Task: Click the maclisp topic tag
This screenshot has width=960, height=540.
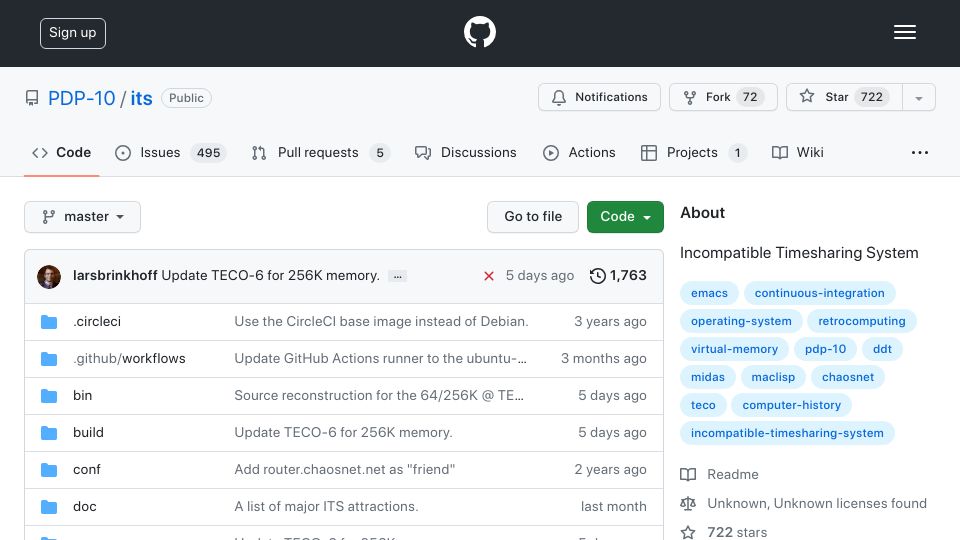Action: click(x=773, y=377)
